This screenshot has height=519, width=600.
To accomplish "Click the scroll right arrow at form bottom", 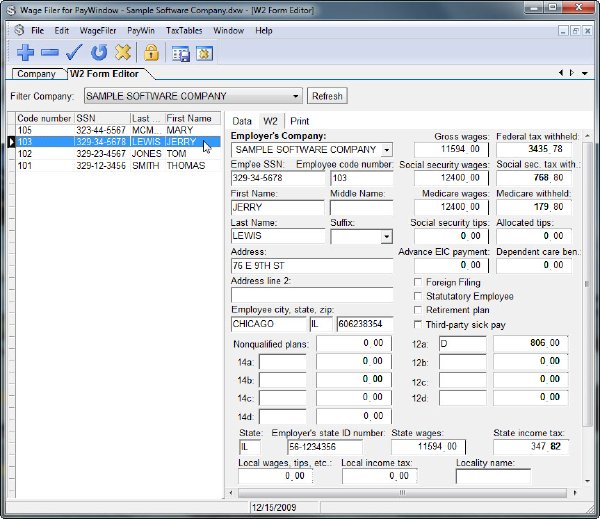I will point(575,493).
